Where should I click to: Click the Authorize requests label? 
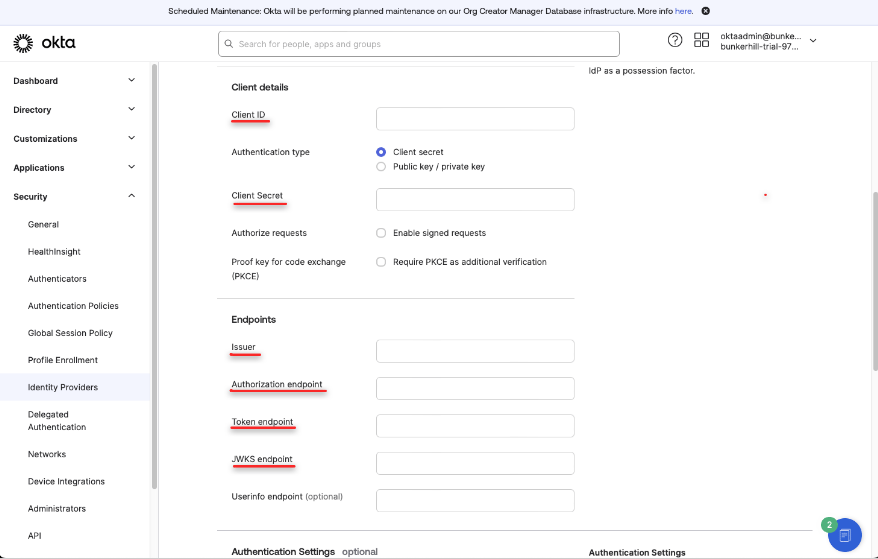tap(269, 233)
